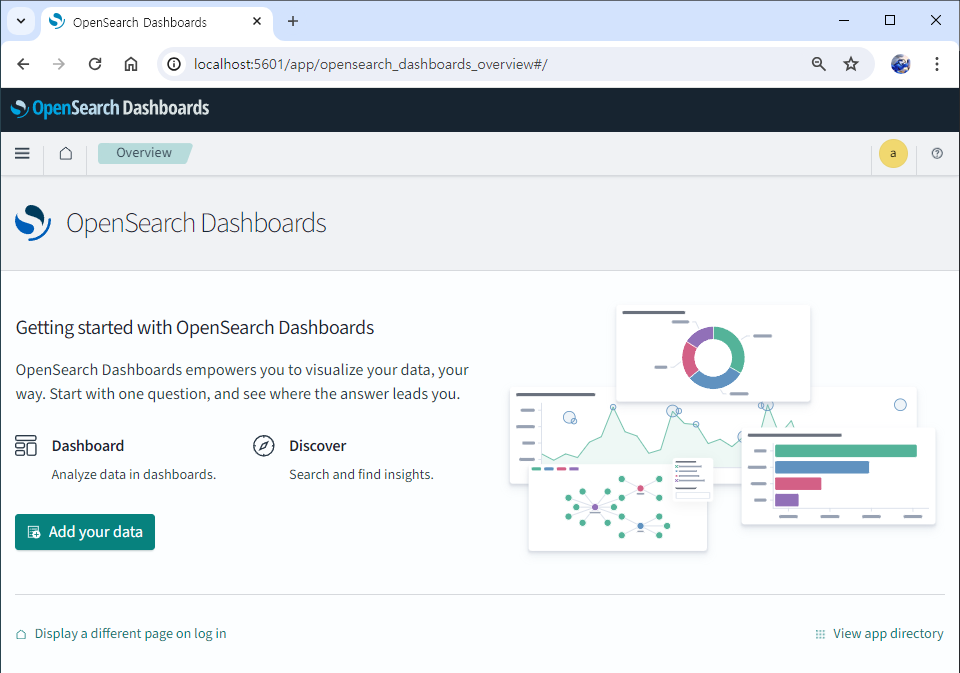Open the Dashboard app icon

[x=26, y=446]
